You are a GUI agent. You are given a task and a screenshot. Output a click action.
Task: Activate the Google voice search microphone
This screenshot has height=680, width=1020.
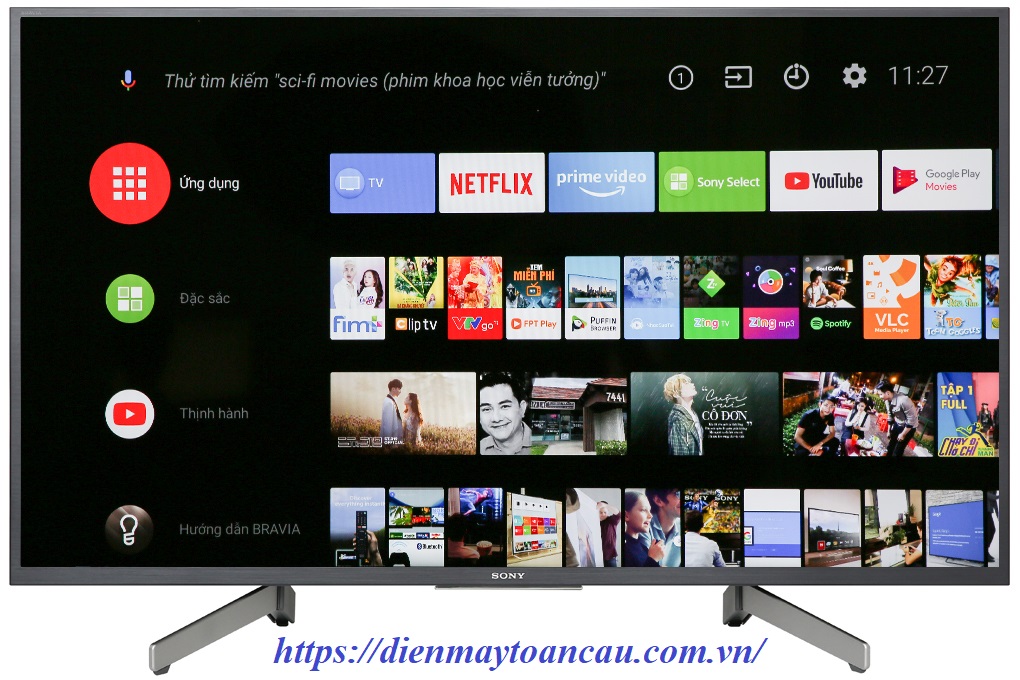pyautogui.click(x=128, y=80)
